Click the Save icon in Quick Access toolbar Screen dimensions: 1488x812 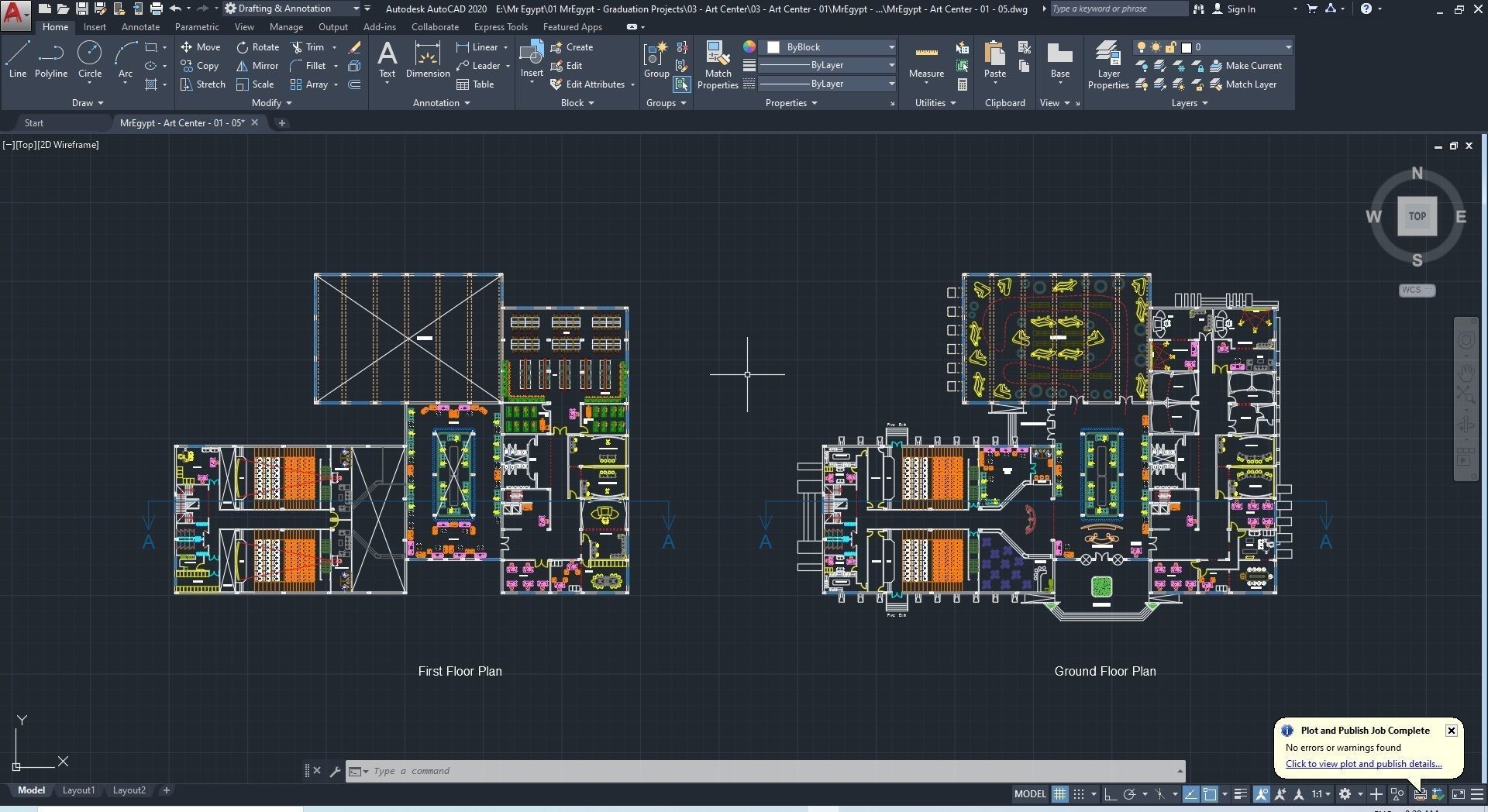[x=81, y=9]
